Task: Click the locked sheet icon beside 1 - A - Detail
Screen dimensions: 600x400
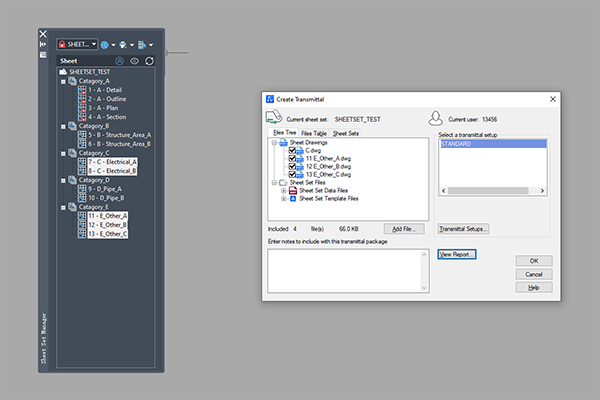Action: click(82, 90)
